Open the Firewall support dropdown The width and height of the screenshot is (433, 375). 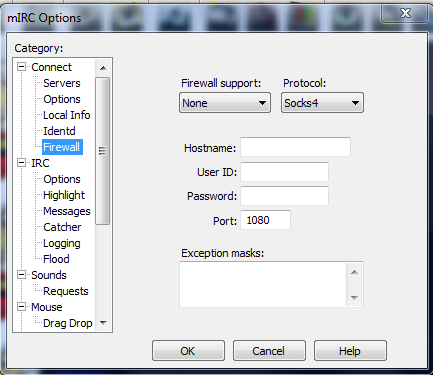[225, 103]
